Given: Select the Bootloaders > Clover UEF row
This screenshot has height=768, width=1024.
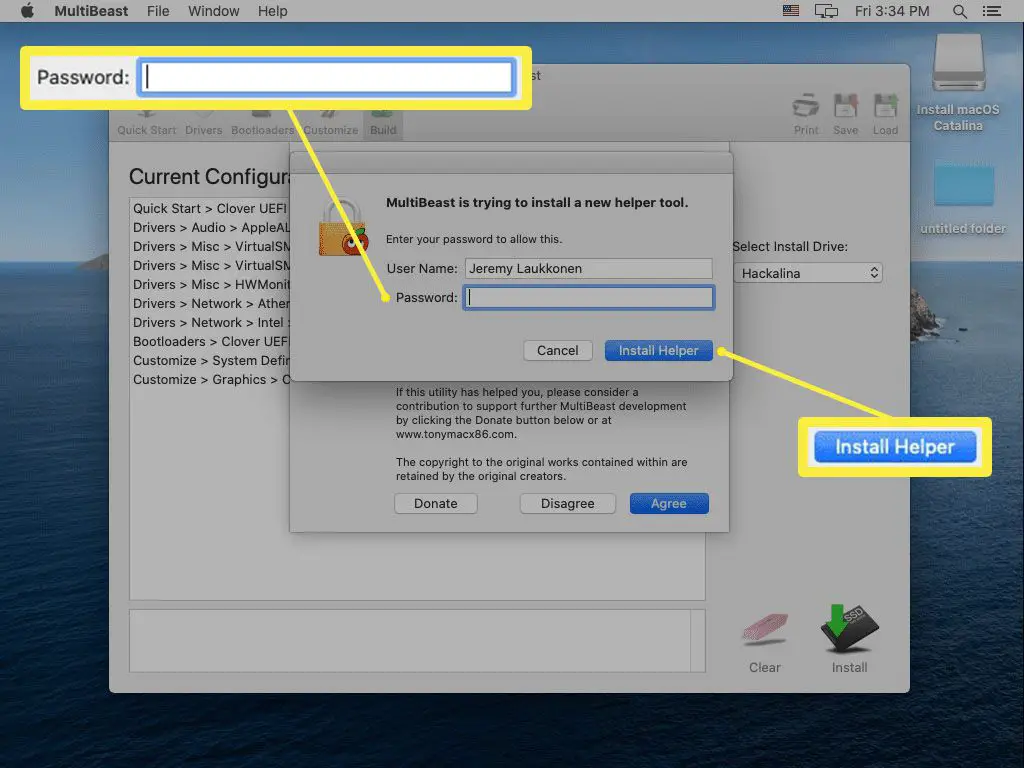Looking at the screenshot, I should [x=210, y=341].
